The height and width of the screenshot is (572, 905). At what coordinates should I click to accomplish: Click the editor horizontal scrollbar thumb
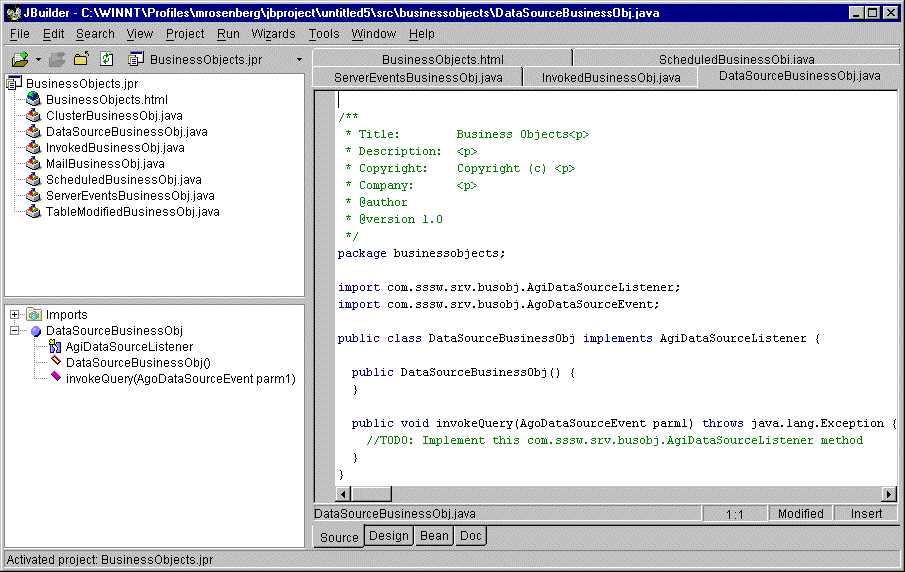pyautogui.click(x=371, y=494)
